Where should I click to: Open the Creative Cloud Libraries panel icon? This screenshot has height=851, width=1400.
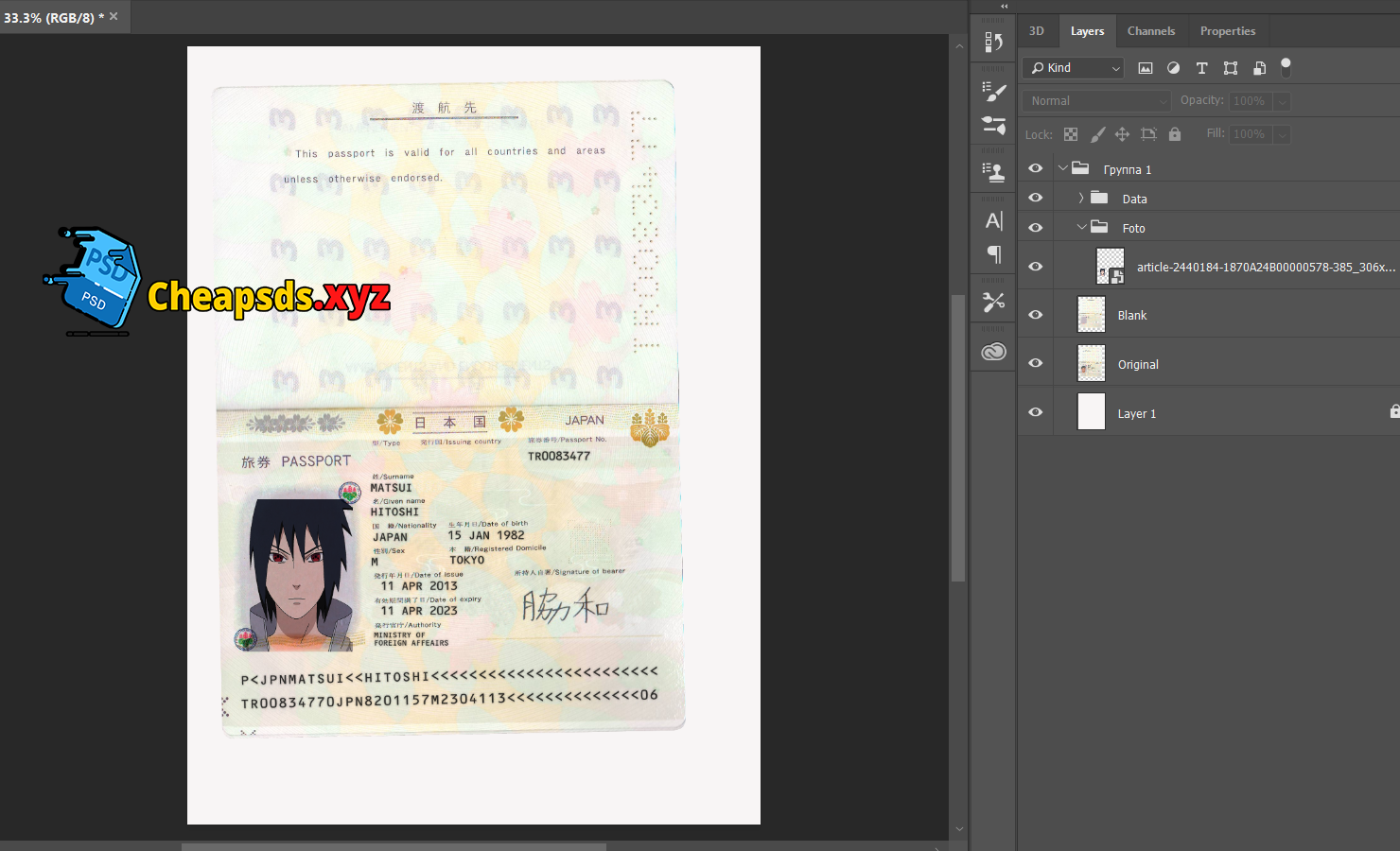pyautogui.click(x=993, y=352)
